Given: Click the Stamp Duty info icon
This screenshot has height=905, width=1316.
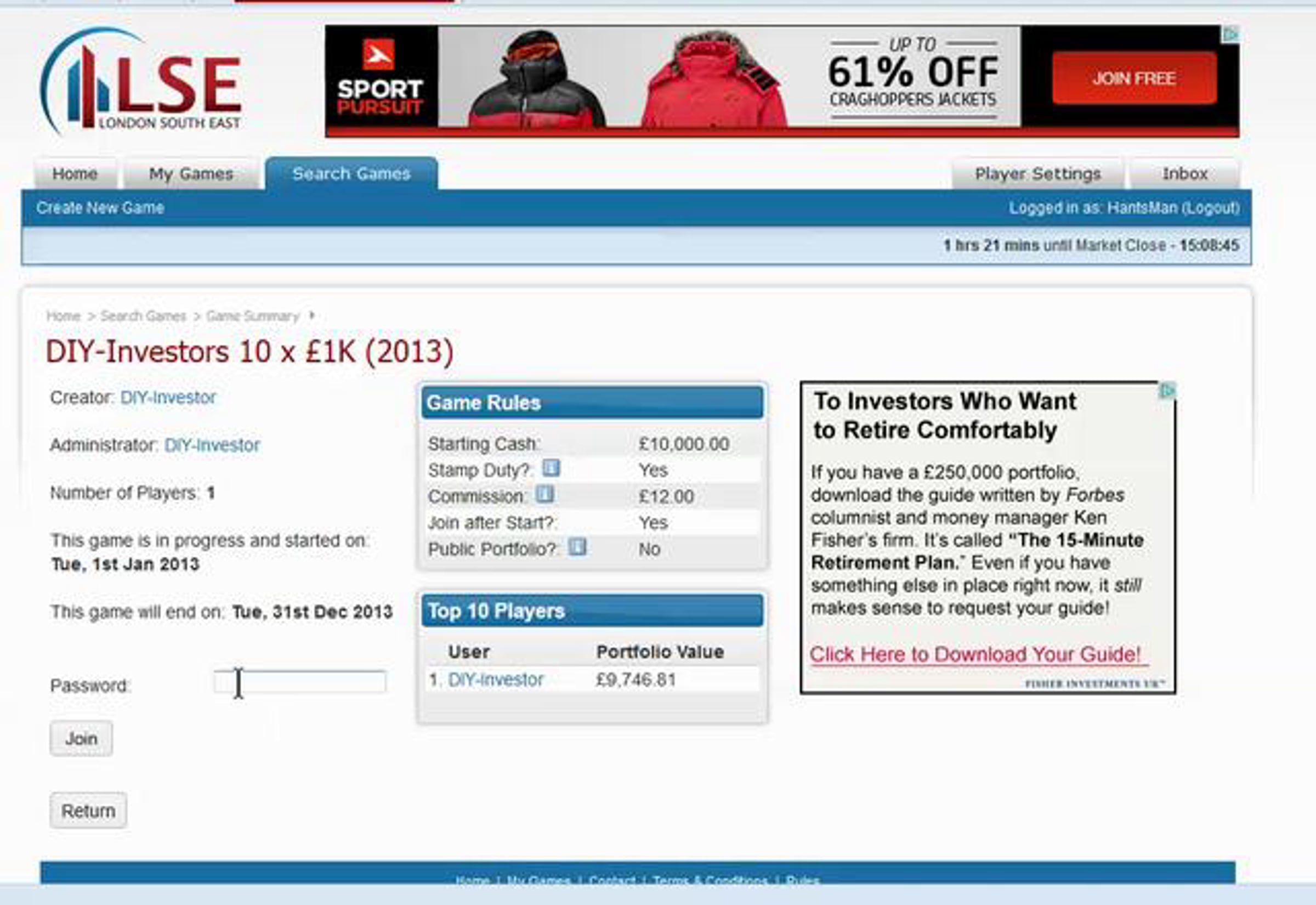Looking at the screenshot, I should pos(551,468).
